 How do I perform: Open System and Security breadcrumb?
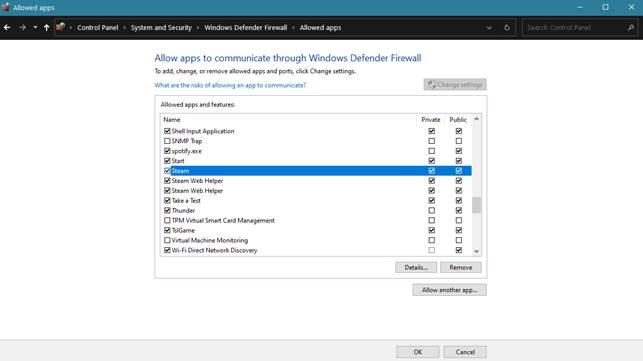tap(161, 27)
